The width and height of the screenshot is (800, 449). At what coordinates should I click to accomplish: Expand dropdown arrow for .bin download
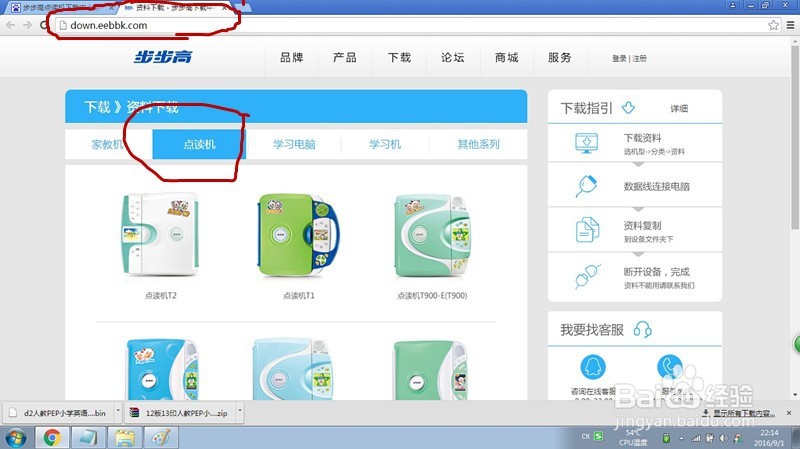coord(118,410)
